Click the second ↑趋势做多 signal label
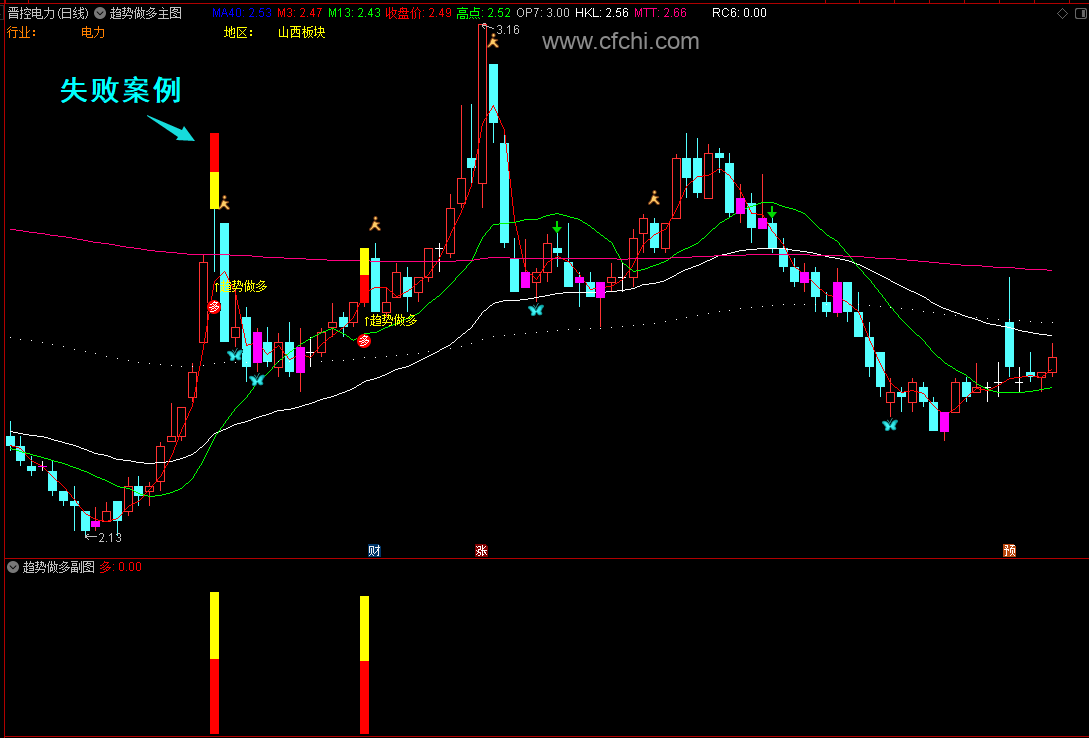 390,320
